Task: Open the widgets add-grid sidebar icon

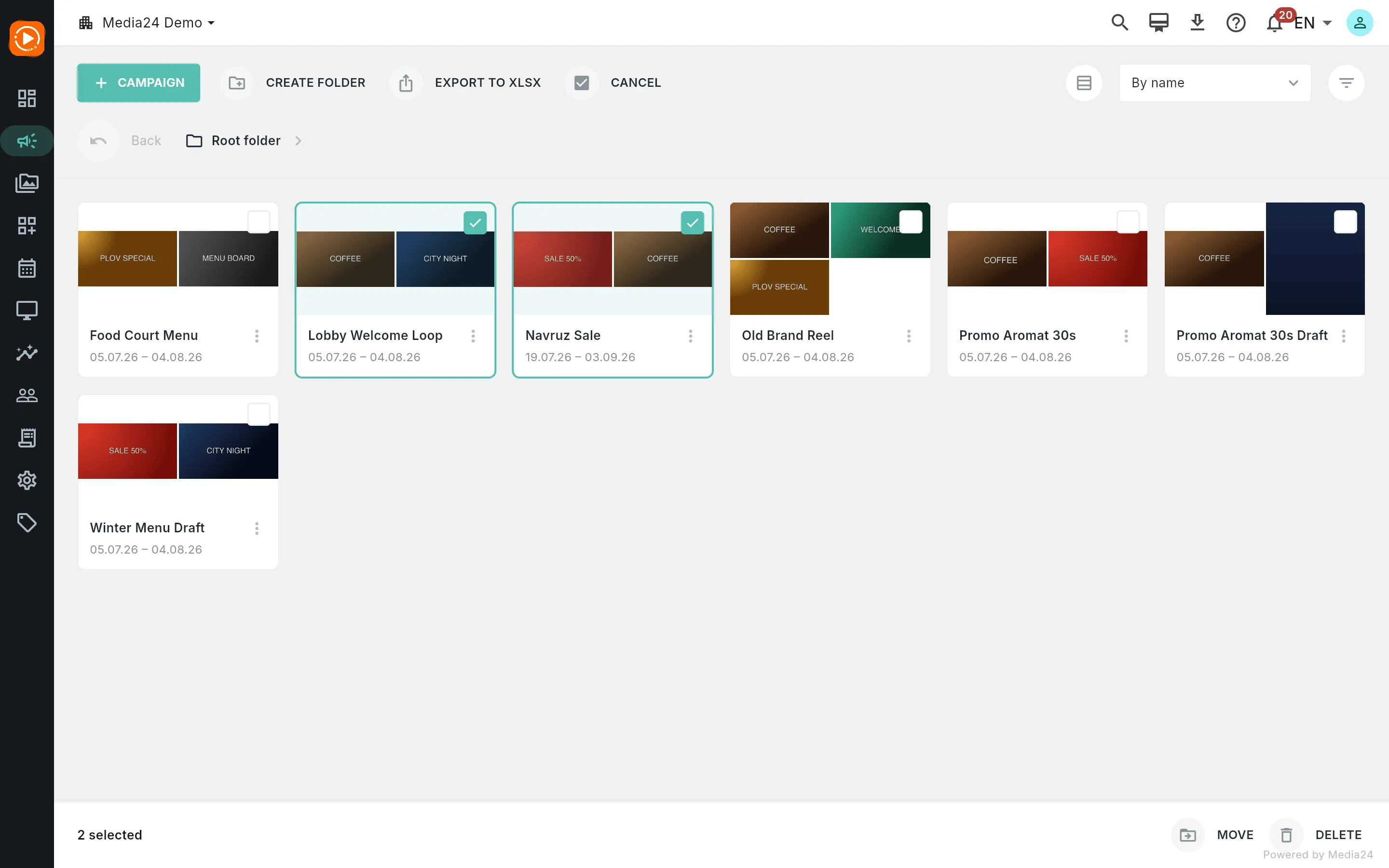Action: (27, 226)
